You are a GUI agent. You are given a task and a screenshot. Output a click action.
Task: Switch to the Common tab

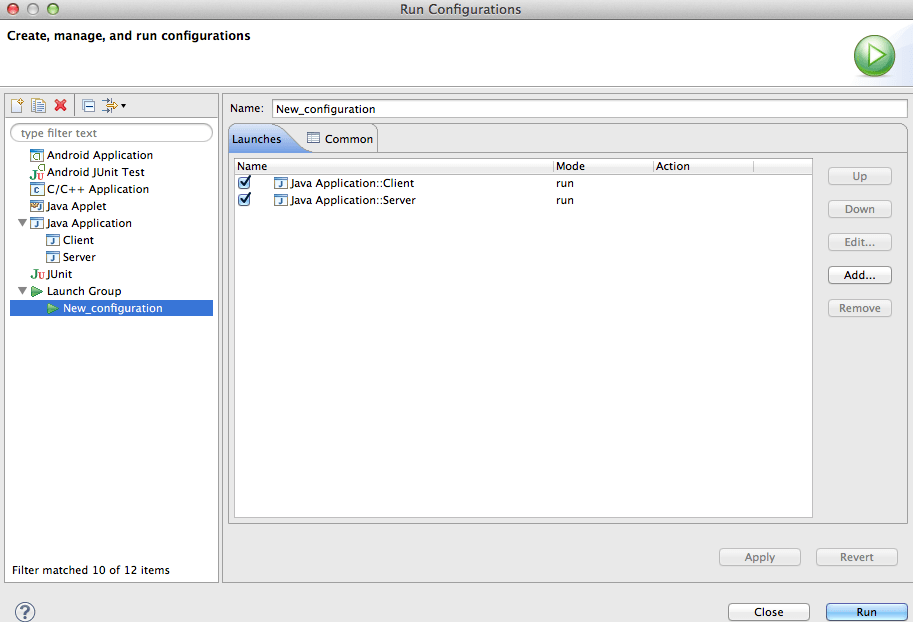pos(345,138)
